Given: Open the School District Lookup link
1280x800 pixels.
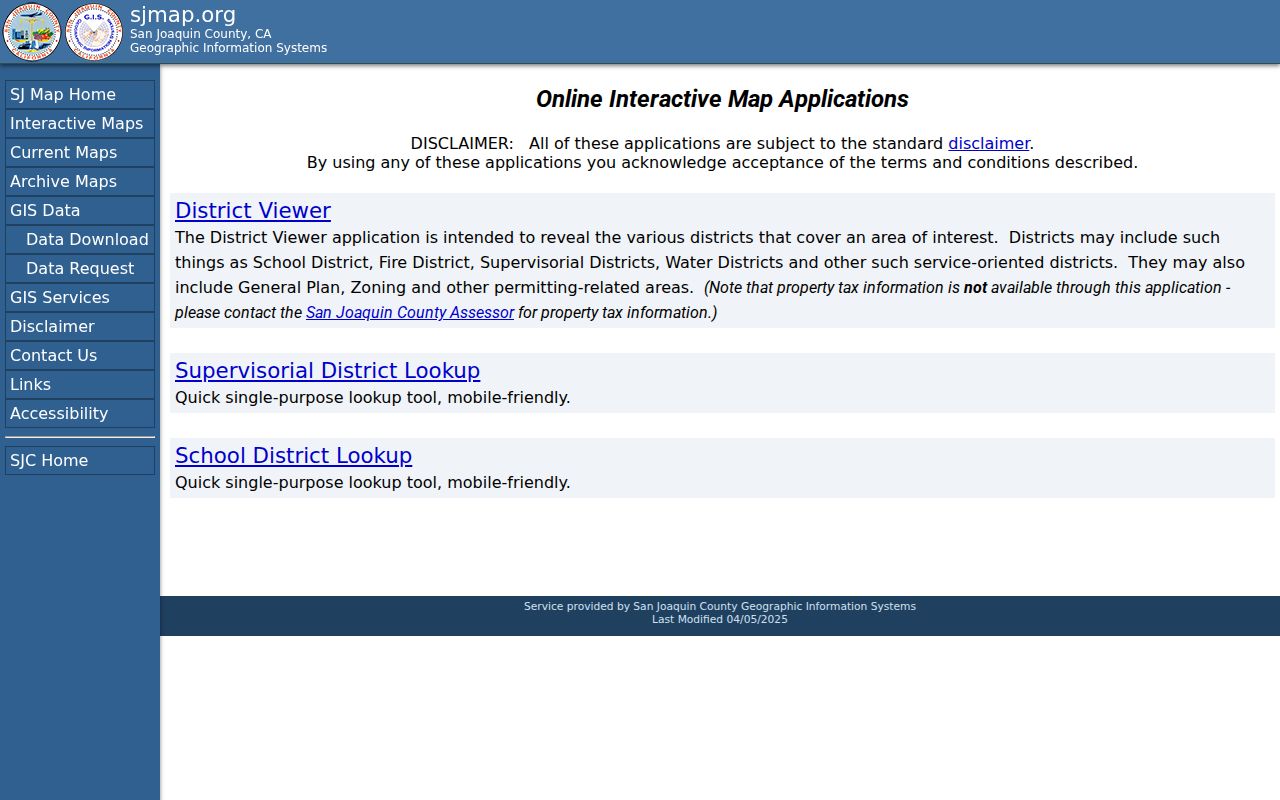Looking at the screenshot, I should coord(293,455).
